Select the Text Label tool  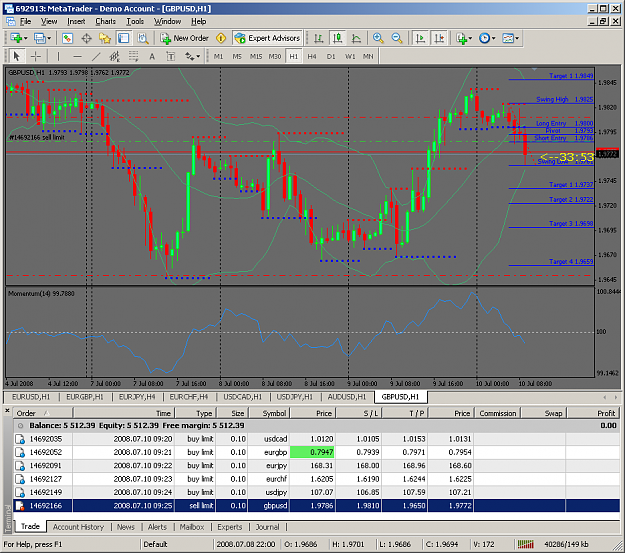point(171,56)
